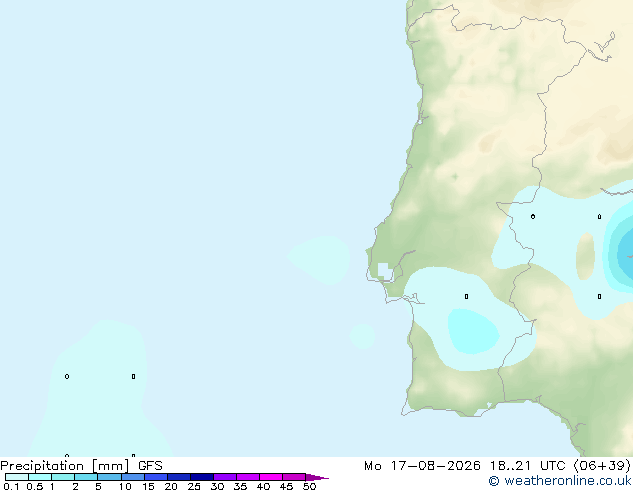Select the 2–5 mm legend color swatch
Screen dimensions: 634x490
[86, 477]
